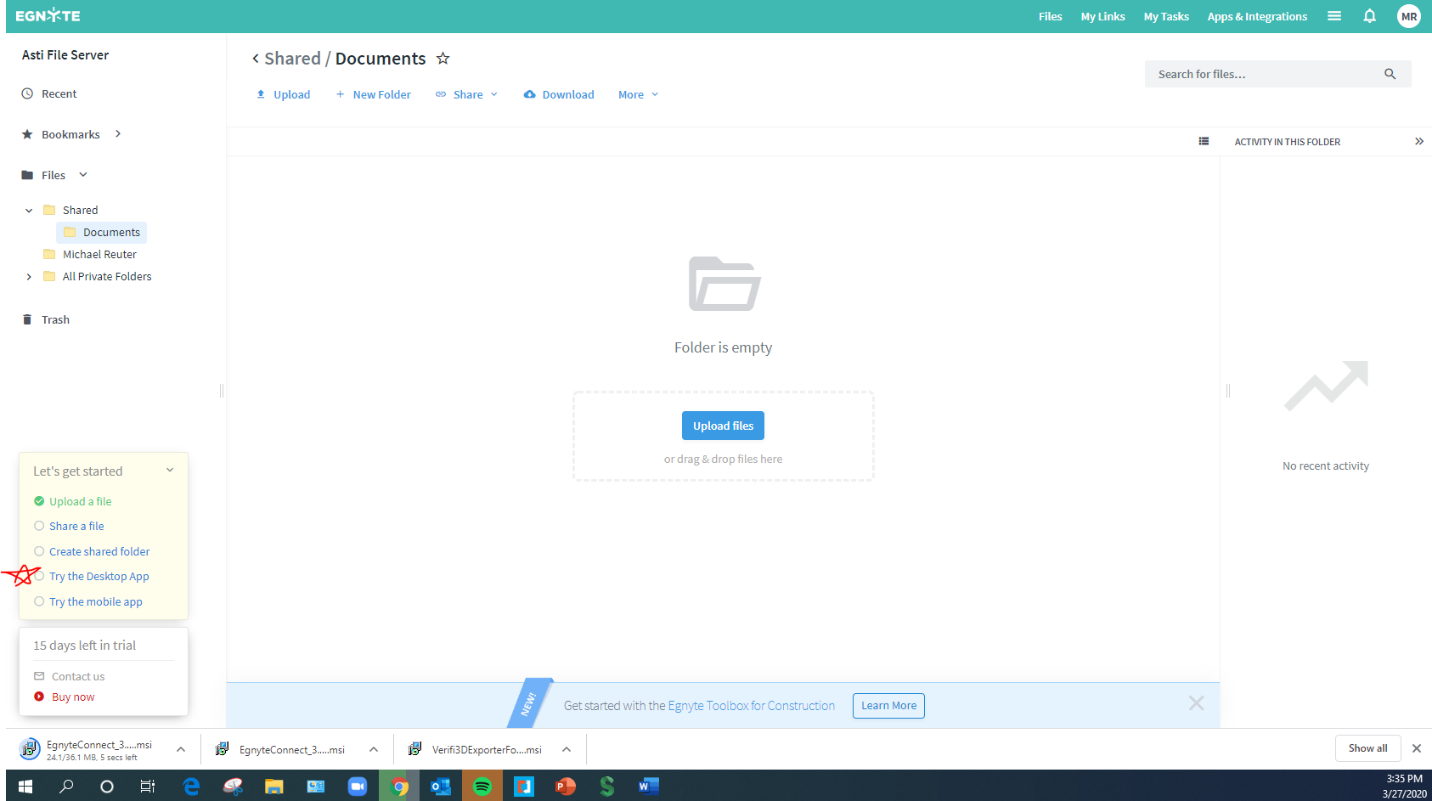Switch to list view icon

click(1204, 142)
